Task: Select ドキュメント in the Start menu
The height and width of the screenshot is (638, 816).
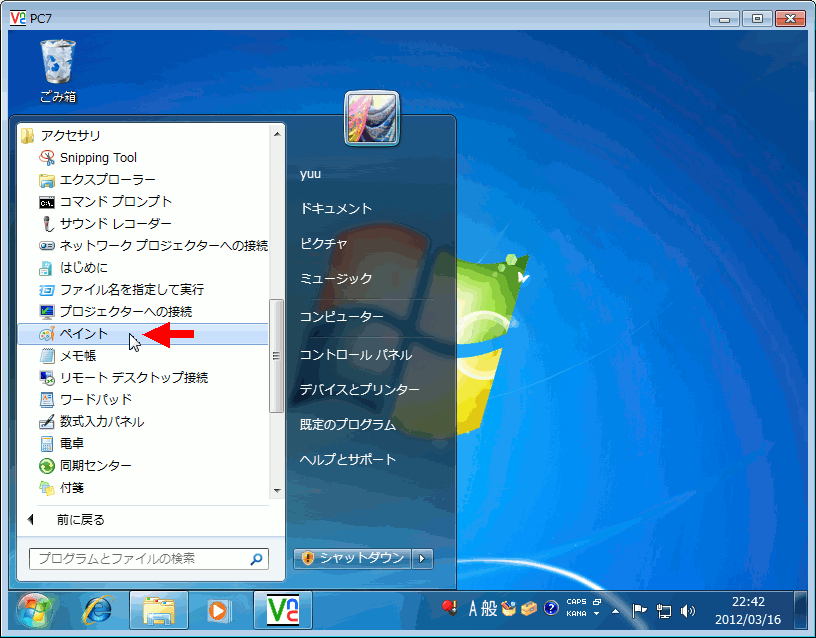Action: [336, 208]
